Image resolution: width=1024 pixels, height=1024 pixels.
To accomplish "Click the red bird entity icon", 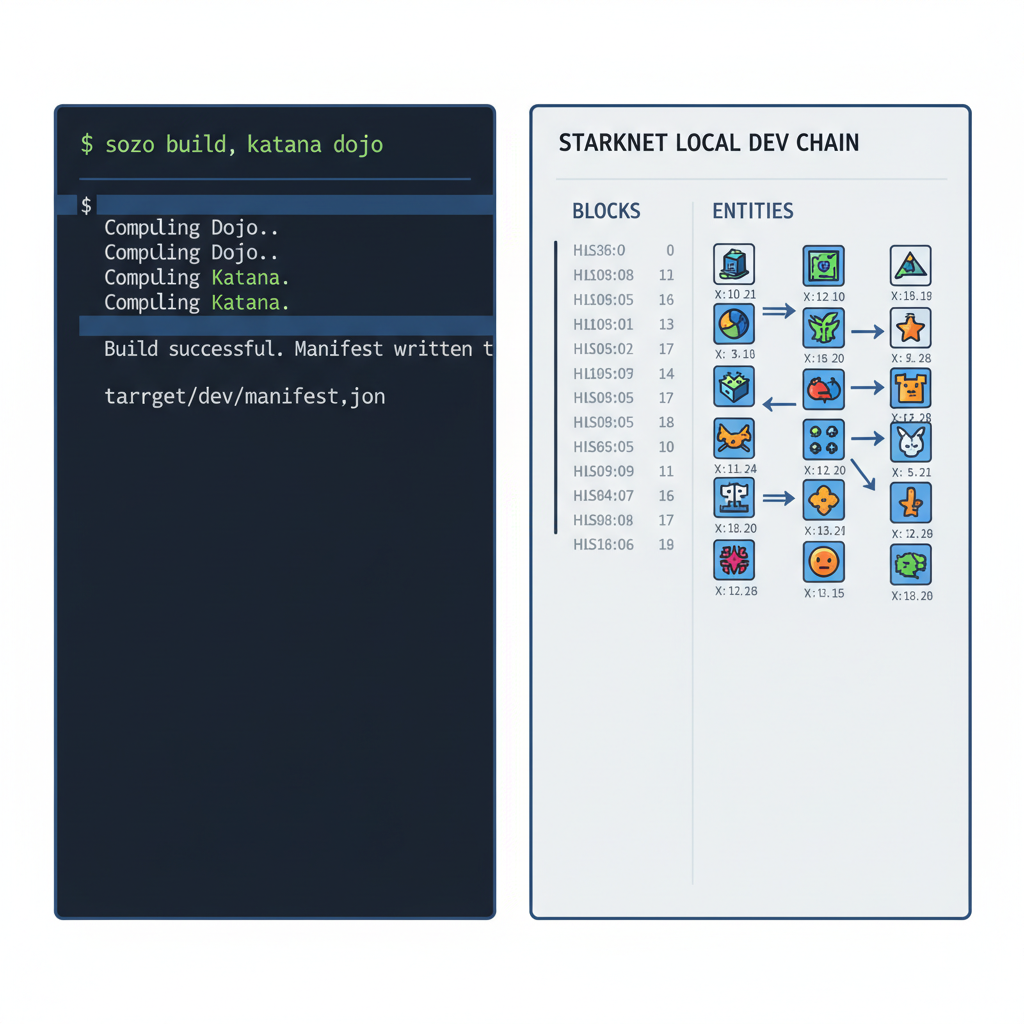I will [823, 388].
